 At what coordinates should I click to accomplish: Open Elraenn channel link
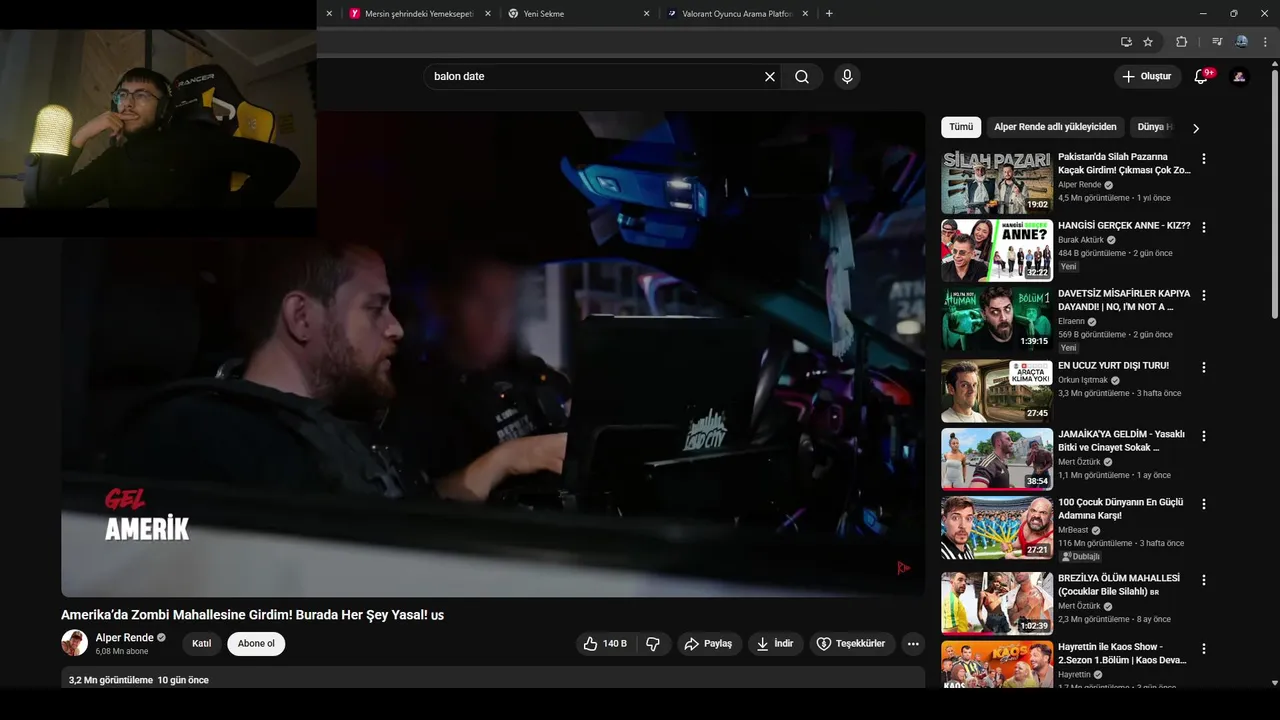1071,322
